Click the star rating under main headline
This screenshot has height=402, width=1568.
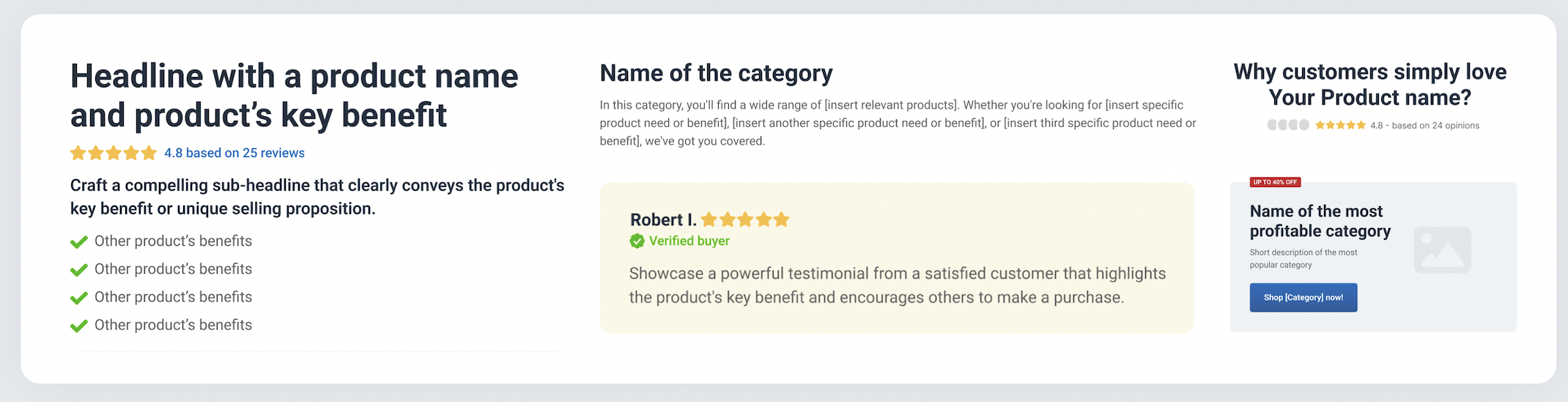pos(114,153)
